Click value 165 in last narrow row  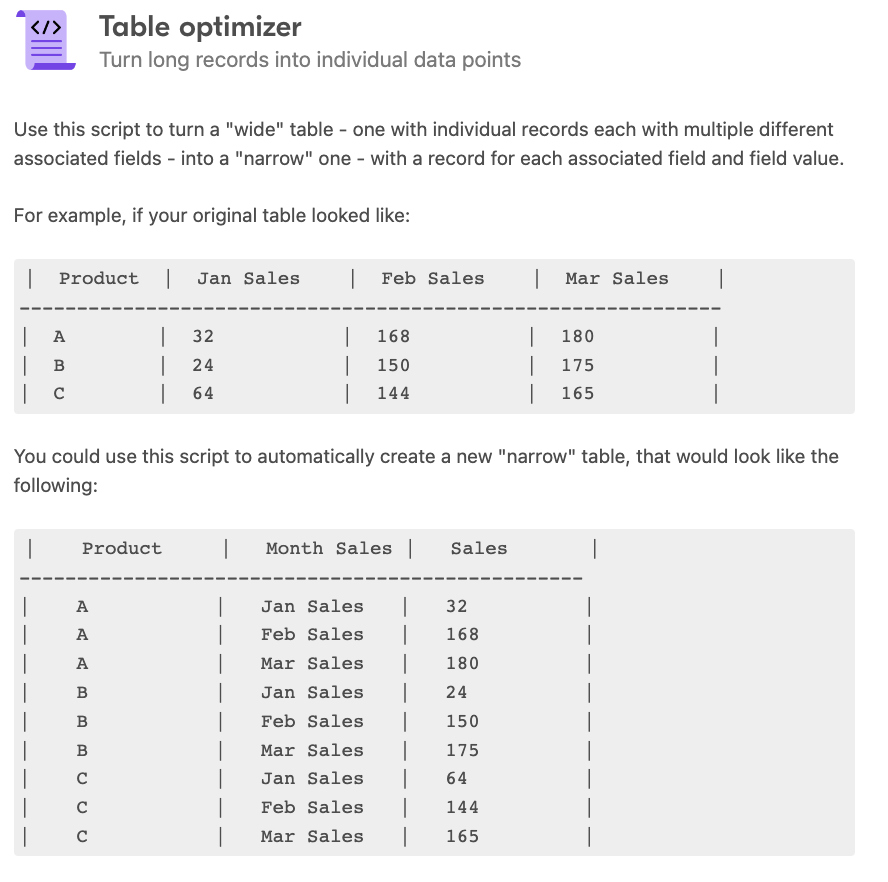[x=462, y=836]
